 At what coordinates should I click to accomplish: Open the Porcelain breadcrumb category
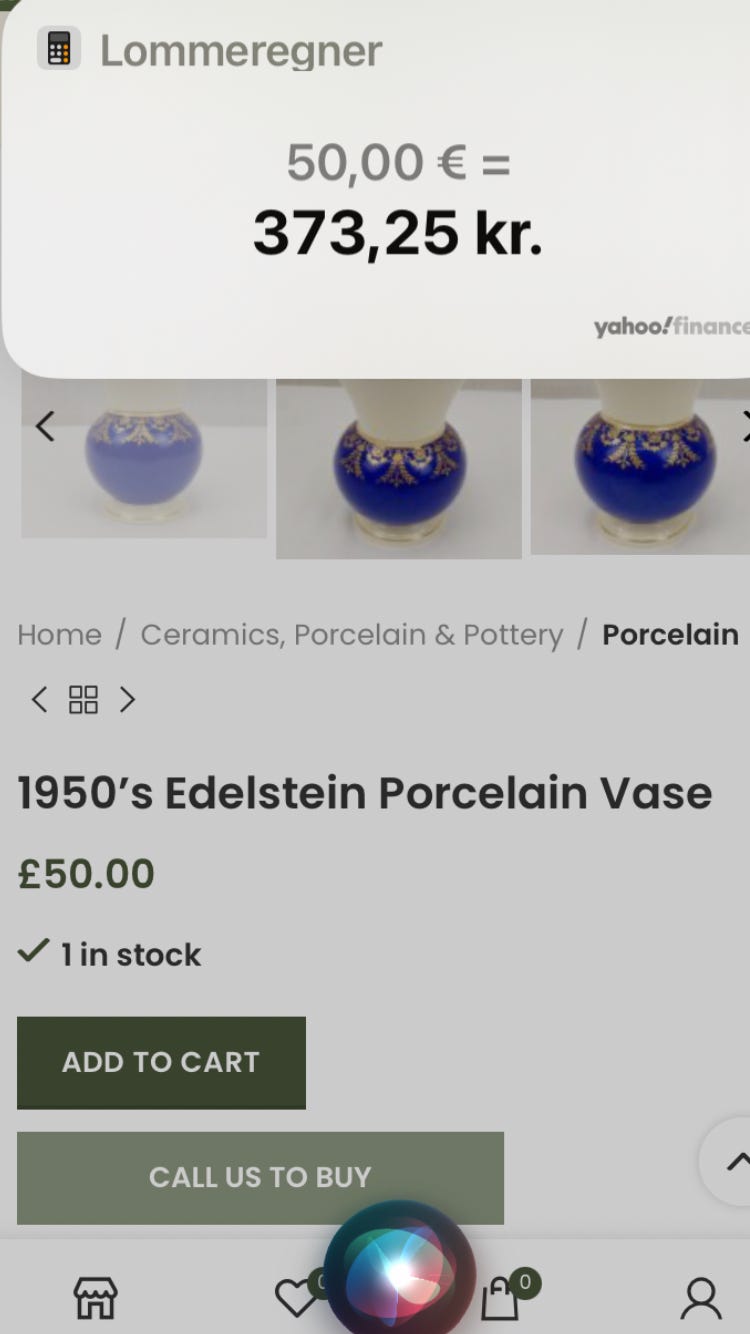[670, 635]
